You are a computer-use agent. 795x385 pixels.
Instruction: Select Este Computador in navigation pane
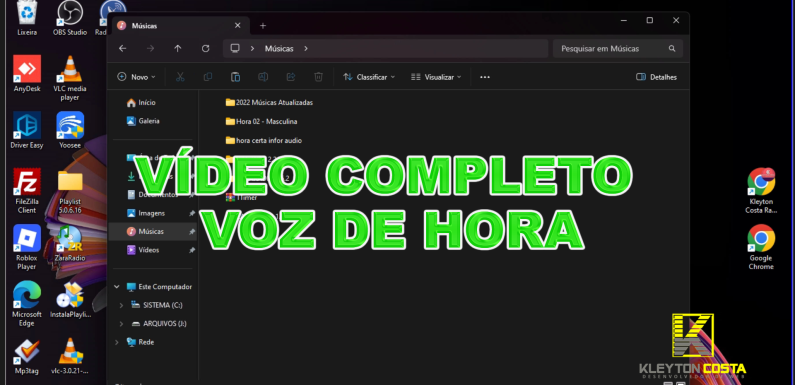159,287
